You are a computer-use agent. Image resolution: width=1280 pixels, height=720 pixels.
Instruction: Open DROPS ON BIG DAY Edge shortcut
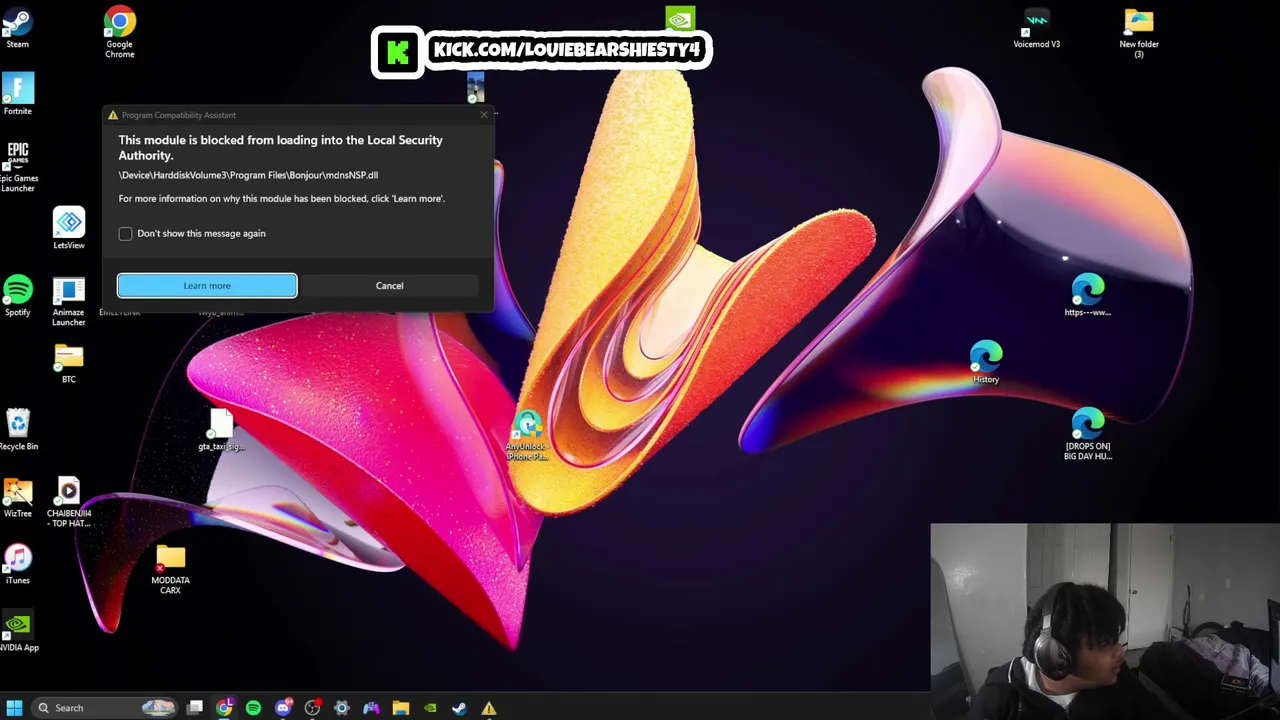(1087, 435)
